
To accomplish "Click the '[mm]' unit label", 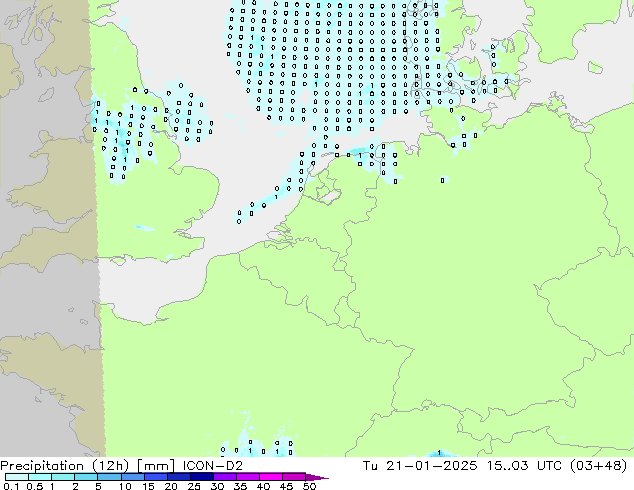I will point(156,466).
